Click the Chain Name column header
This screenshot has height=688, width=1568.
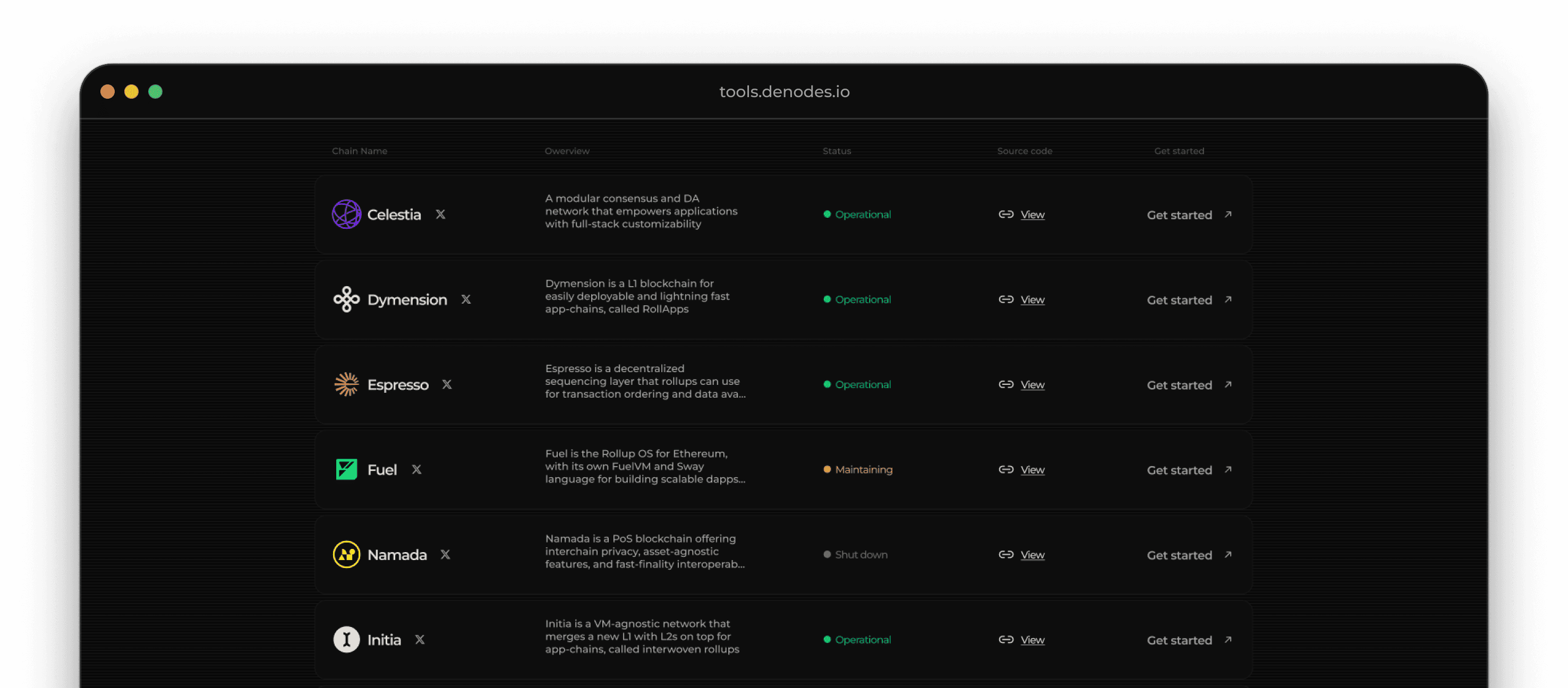[359, 151]
